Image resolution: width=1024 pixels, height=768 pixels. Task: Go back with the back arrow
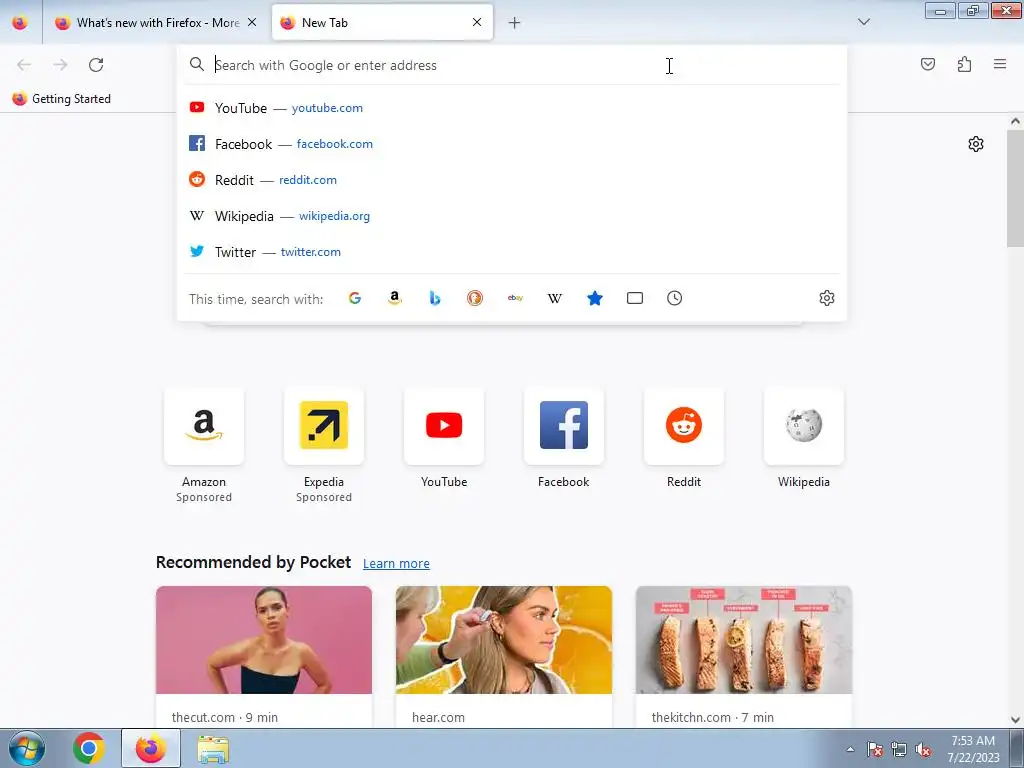point(24,65)
